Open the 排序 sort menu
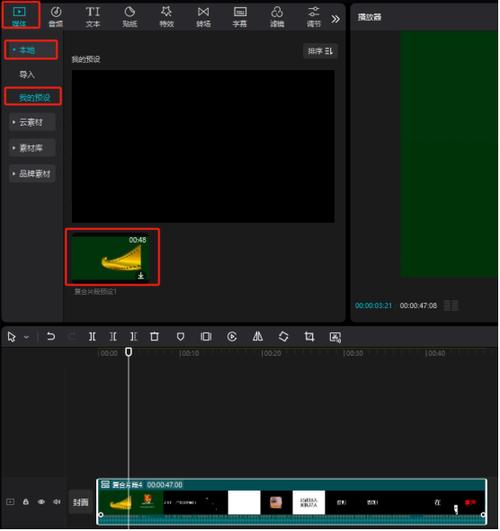This screenshot has height=531, width=500. 320,51
